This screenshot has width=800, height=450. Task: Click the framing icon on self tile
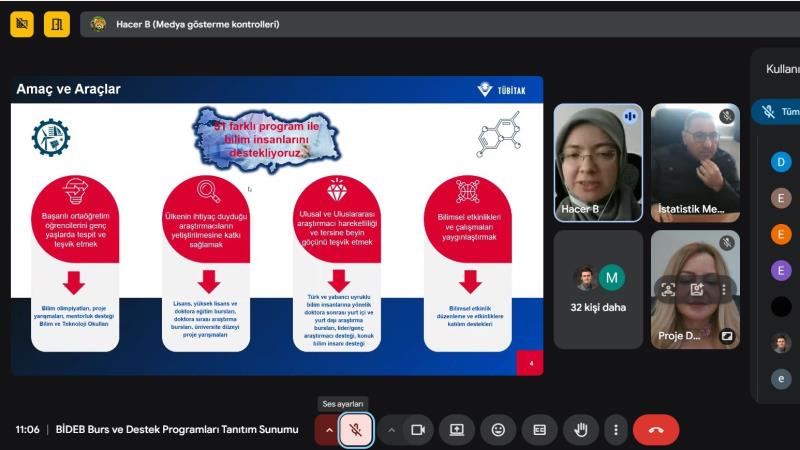pos(668,290)
